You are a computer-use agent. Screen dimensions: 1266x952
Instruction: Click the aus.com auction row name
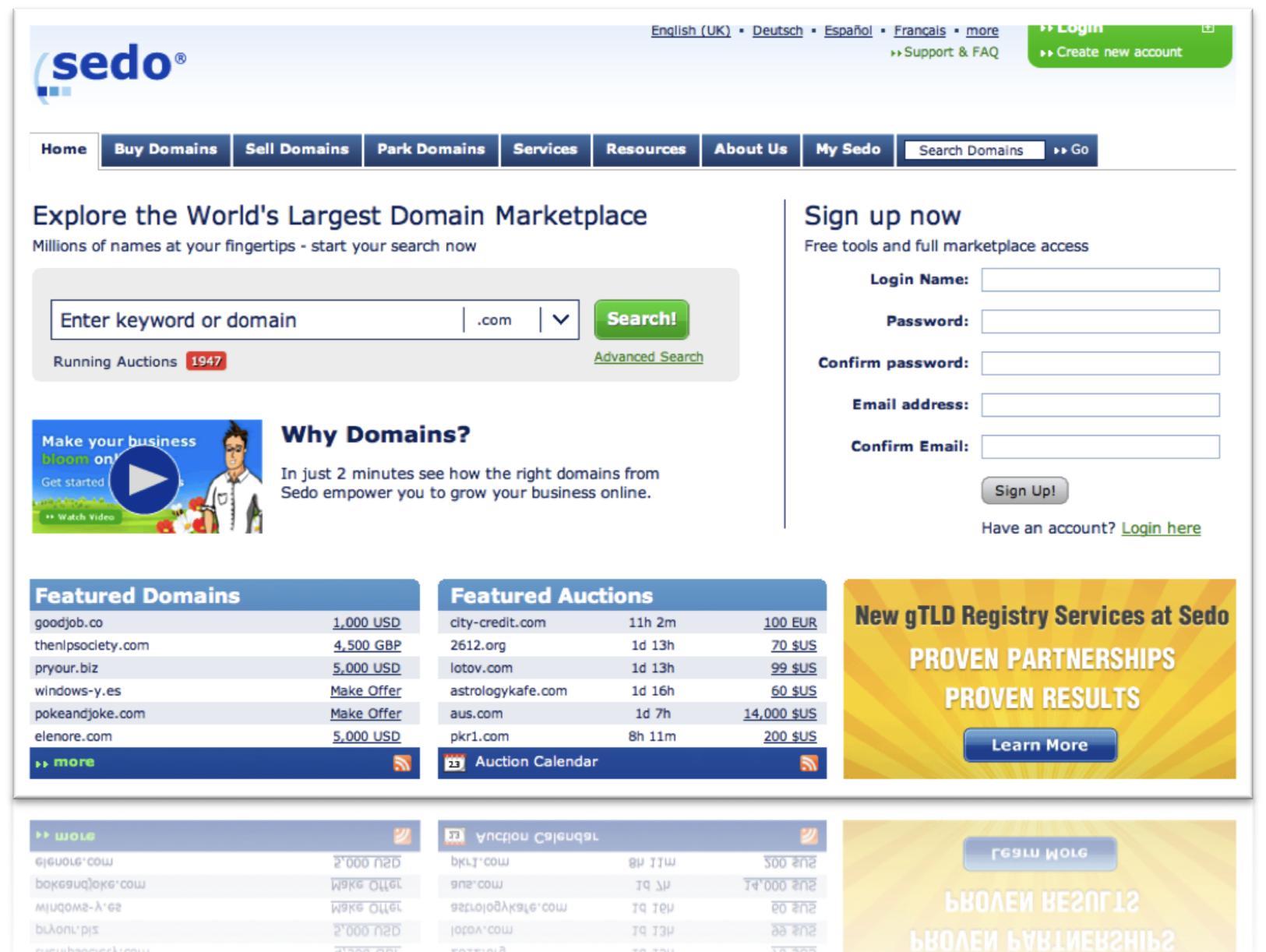tap(476, 714)
